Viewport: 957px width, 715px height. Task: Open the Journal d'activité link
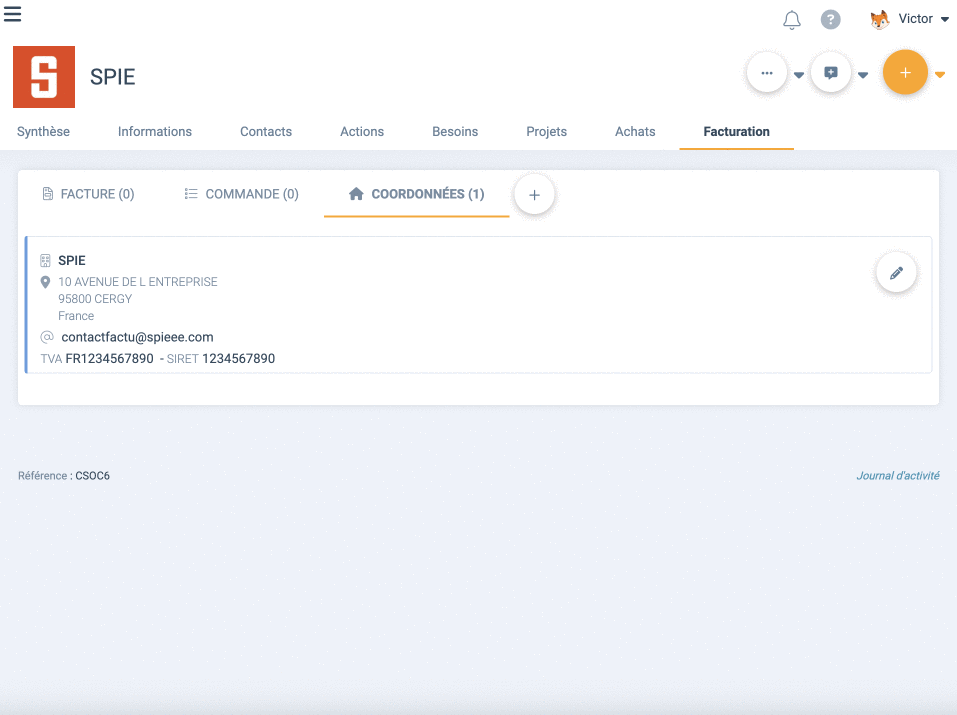(898, 476)
